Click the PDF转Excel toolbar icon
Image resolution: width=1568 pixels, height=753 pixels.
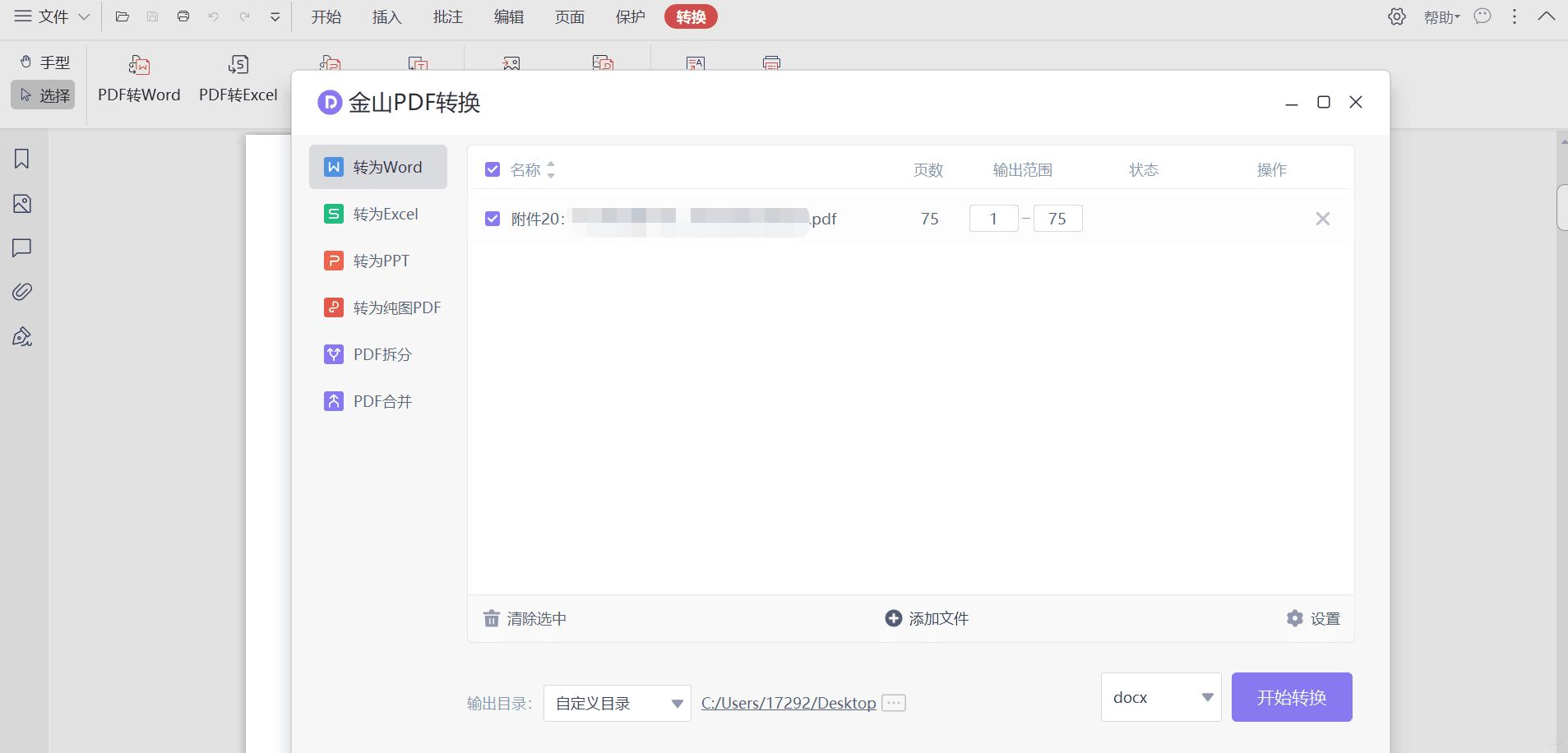pos(238,66)
